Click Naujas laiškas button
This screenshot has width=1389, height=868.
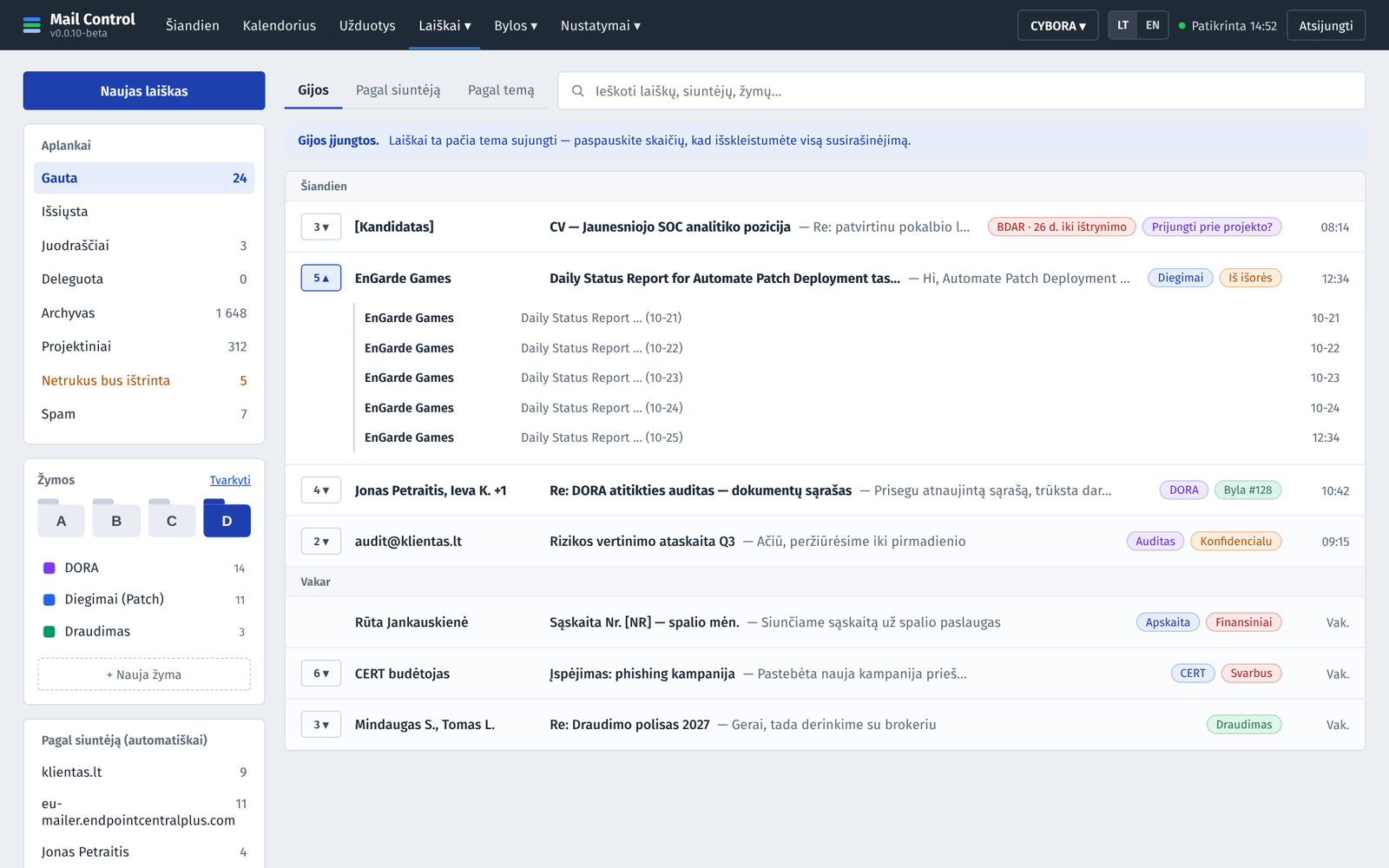(x=144, y=91)
